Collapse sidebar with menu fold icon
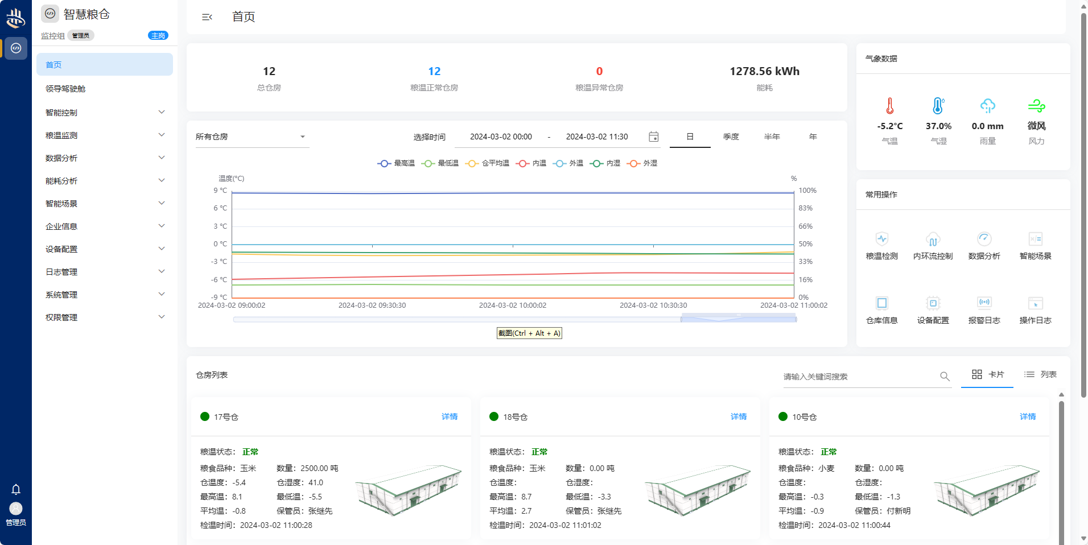The height and width of the screenshot is (545, 1088). click(x=207, y=17)
